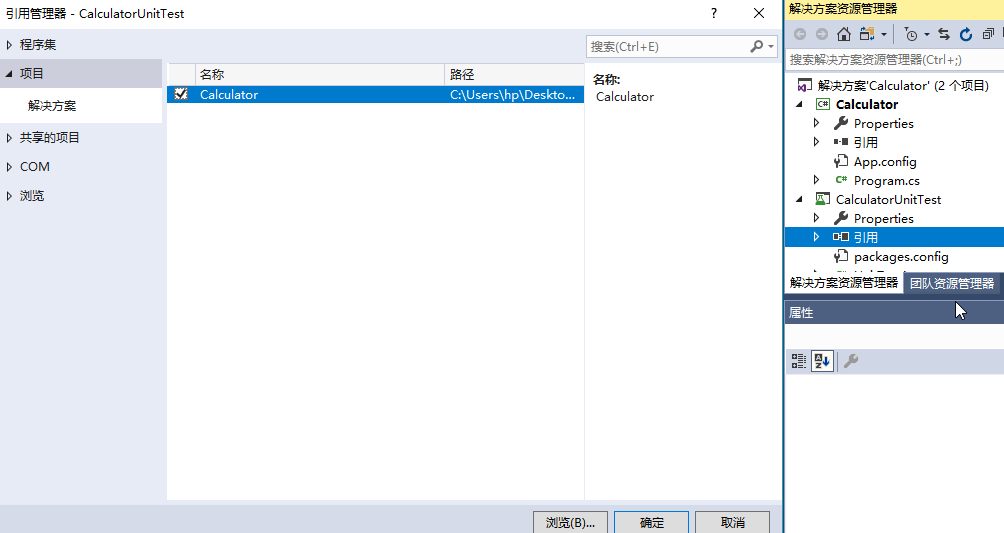Open the pending changes filter dropdown arrow

coord(927,35)
